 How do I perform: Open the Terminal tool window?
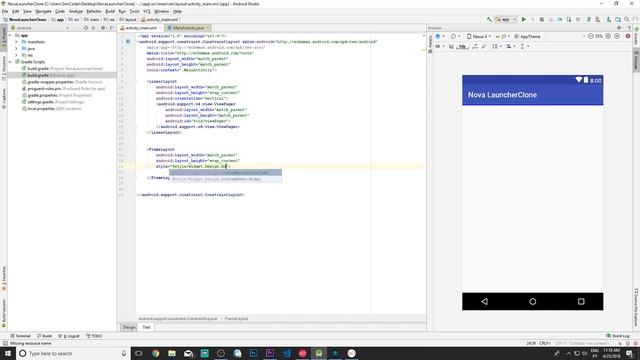(x=20, y=336)
